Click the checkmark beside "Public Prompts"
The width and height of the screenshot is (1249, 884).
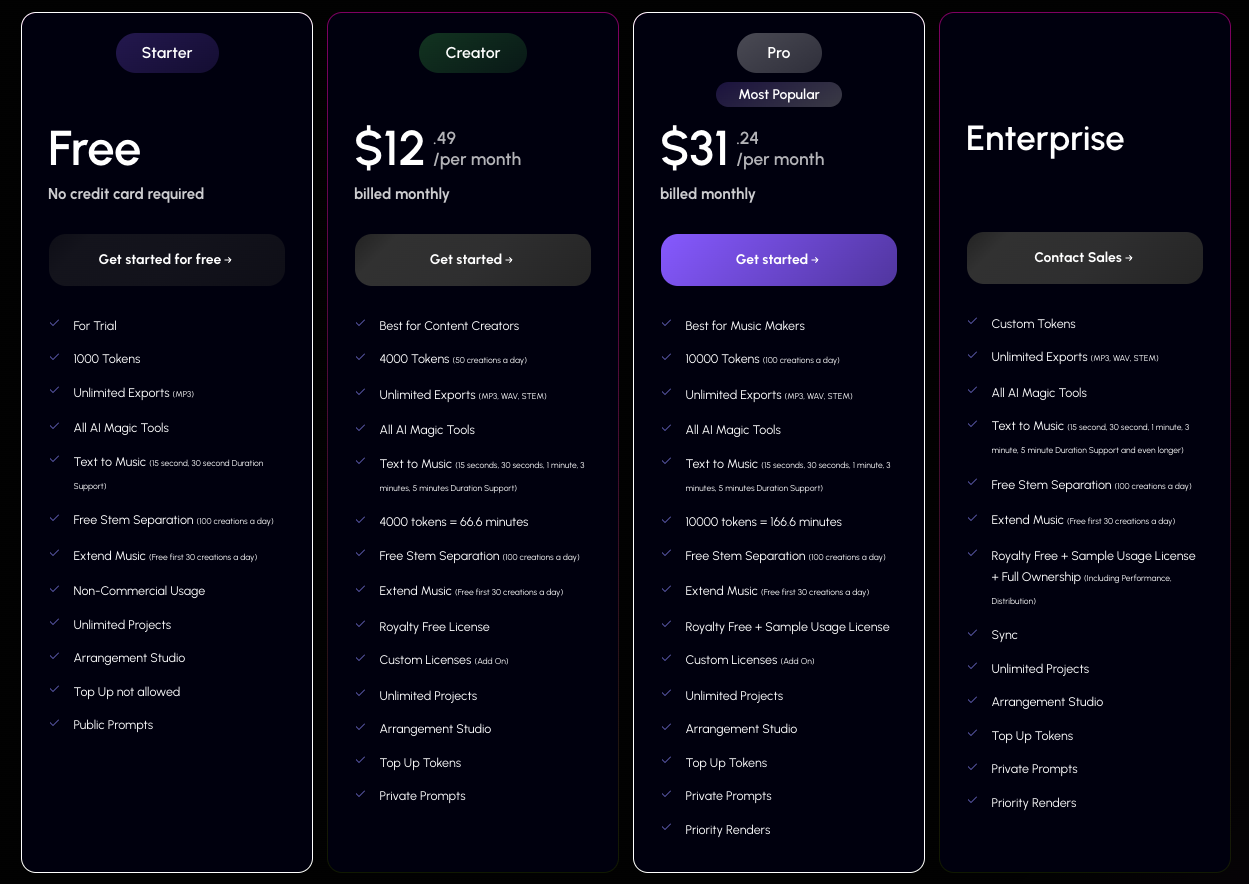54,723
